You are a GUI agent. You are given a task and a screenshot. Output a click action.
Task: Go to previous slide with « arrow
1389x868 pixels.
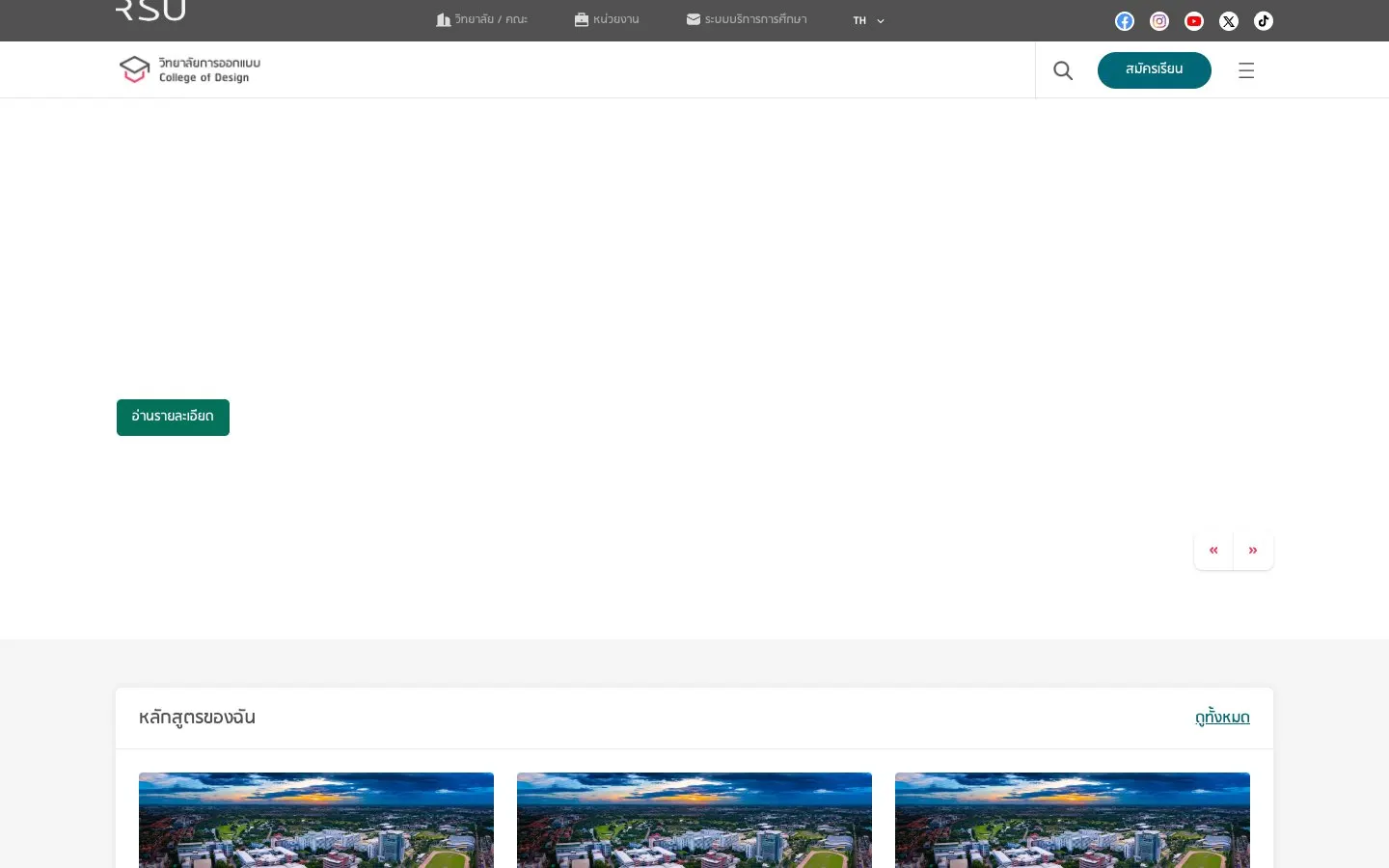click(x=1213, y=551)
